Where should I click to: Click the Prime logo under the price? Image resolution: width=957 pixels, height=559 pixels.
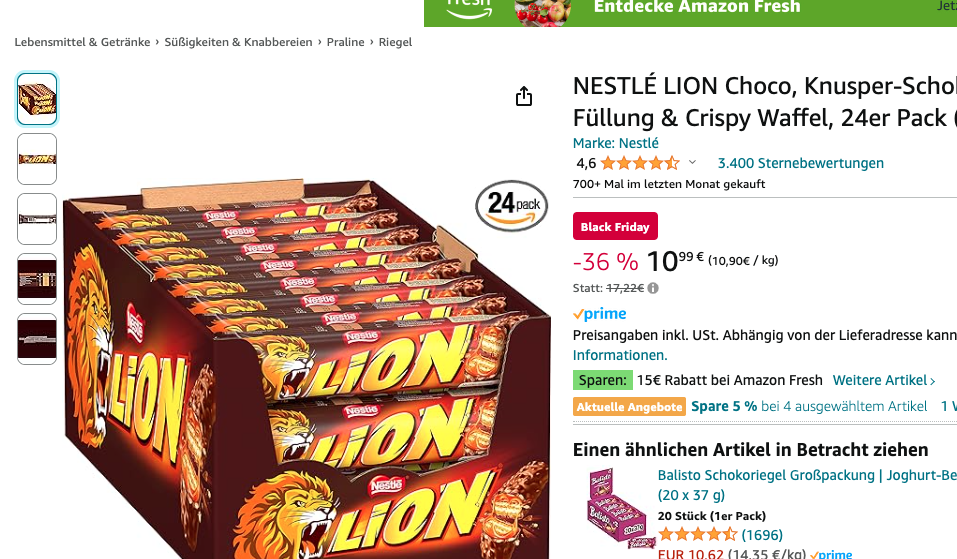tap(600, 314)
